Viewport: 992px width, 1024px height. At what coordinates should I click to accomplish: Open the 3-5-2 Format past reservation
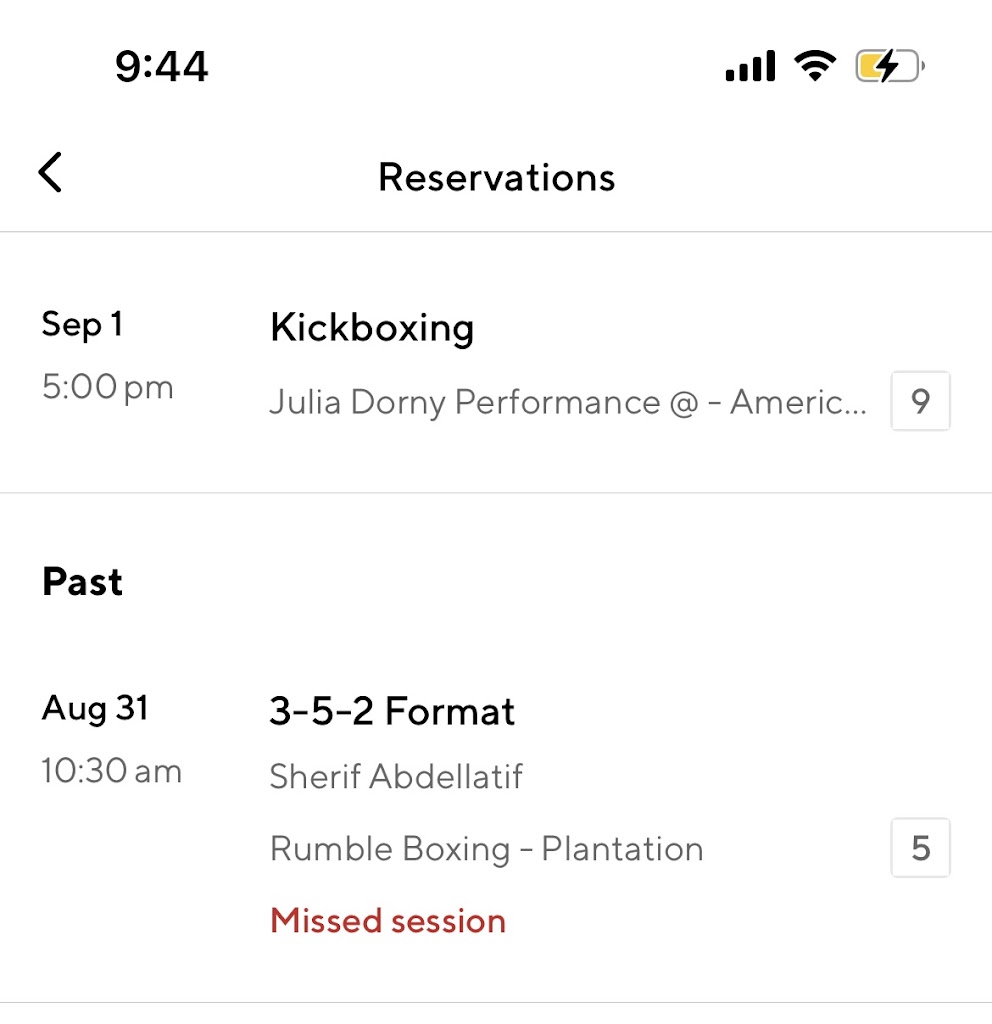392,711
